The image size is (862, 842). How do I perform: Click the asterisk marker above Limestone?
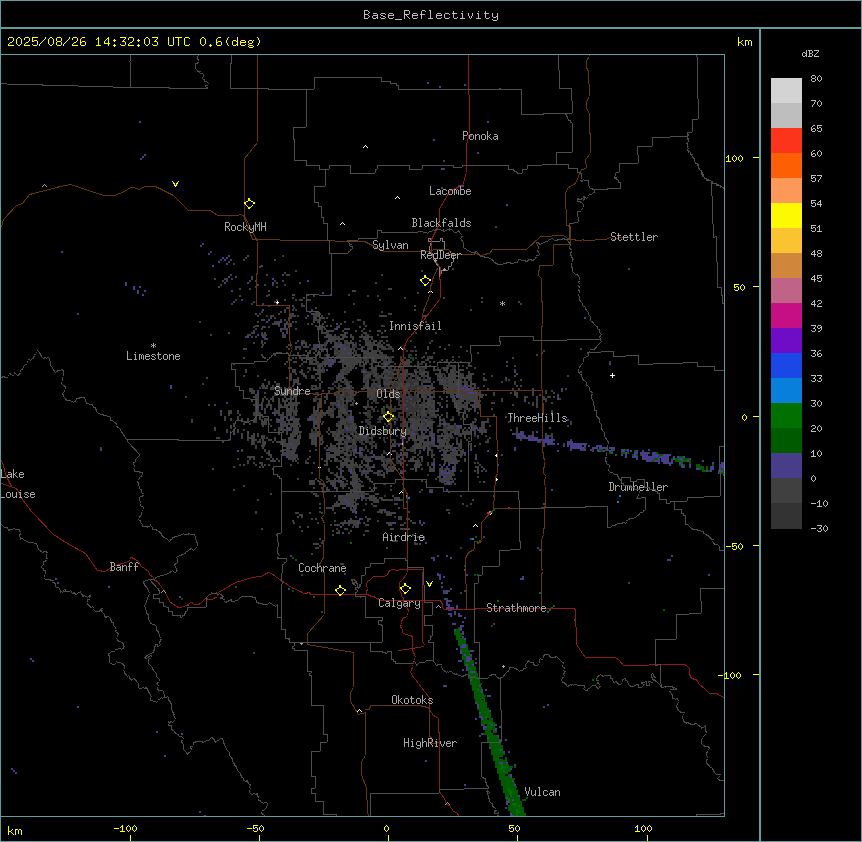153,346
